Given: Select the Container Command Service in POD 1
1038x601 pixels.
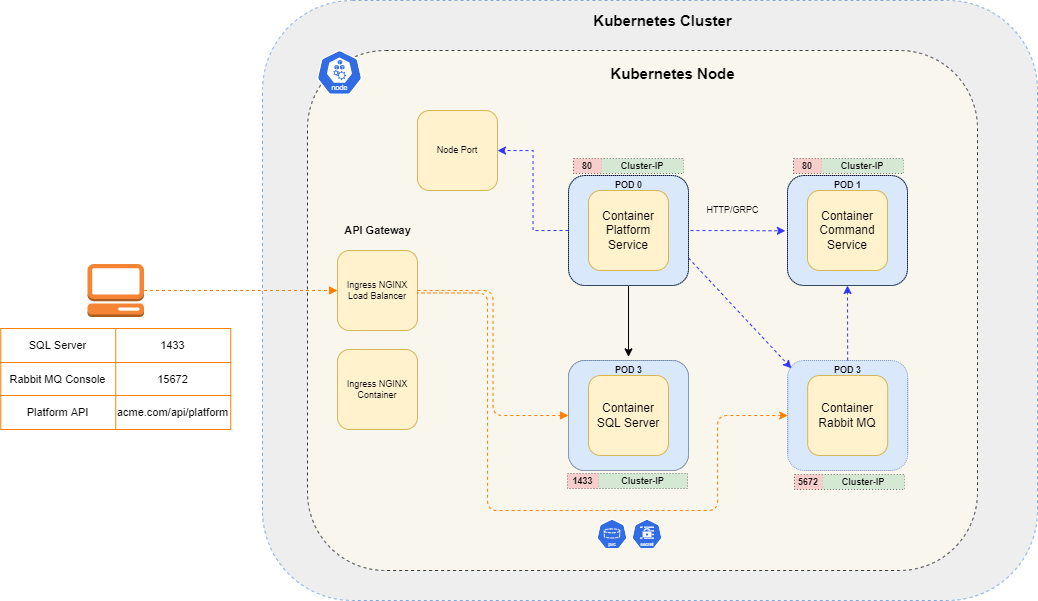Looking at the screenshot, I should point(847,231).
